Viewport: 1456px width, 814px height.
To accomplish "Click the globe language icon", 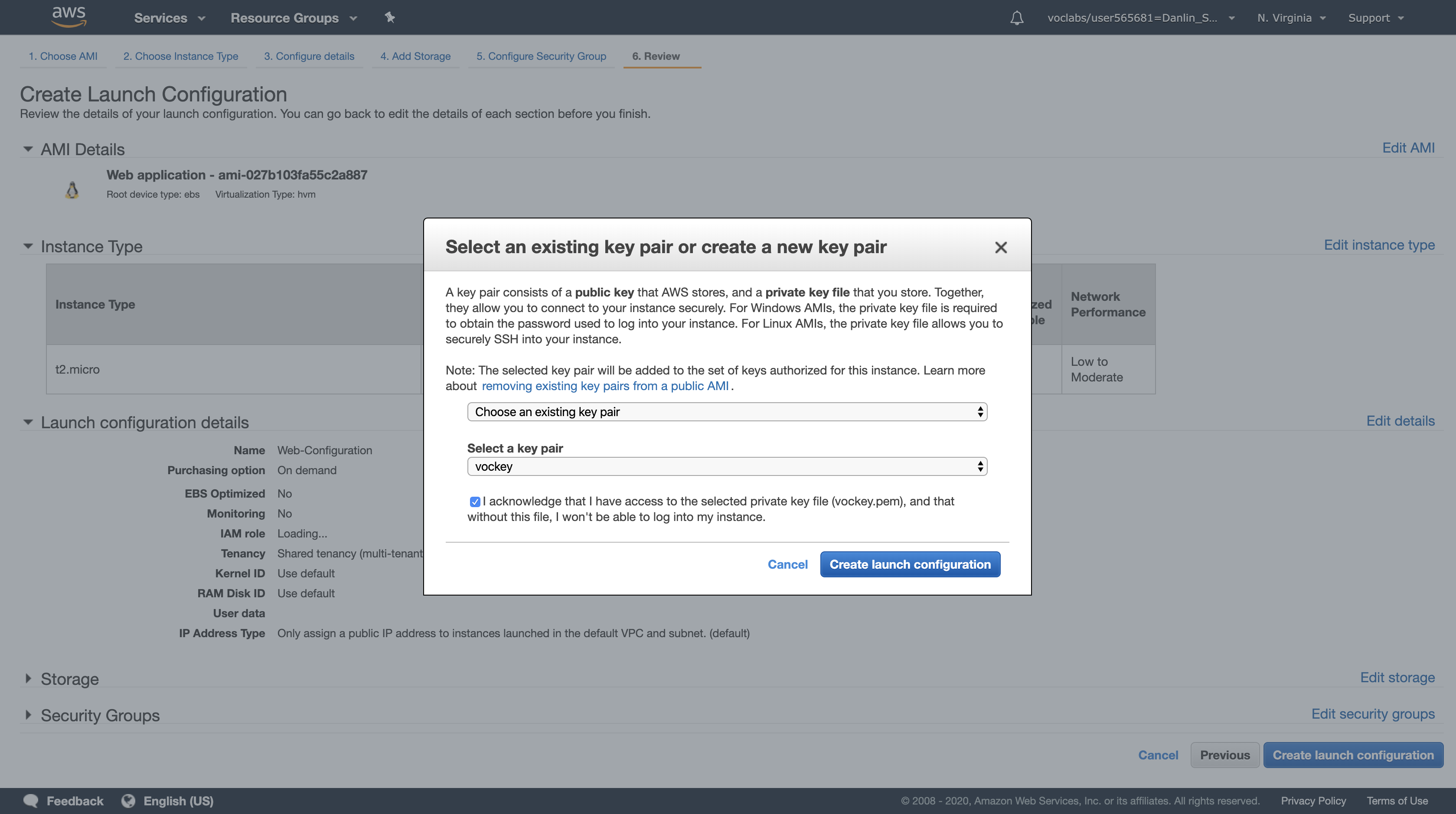I will [128, 801].
